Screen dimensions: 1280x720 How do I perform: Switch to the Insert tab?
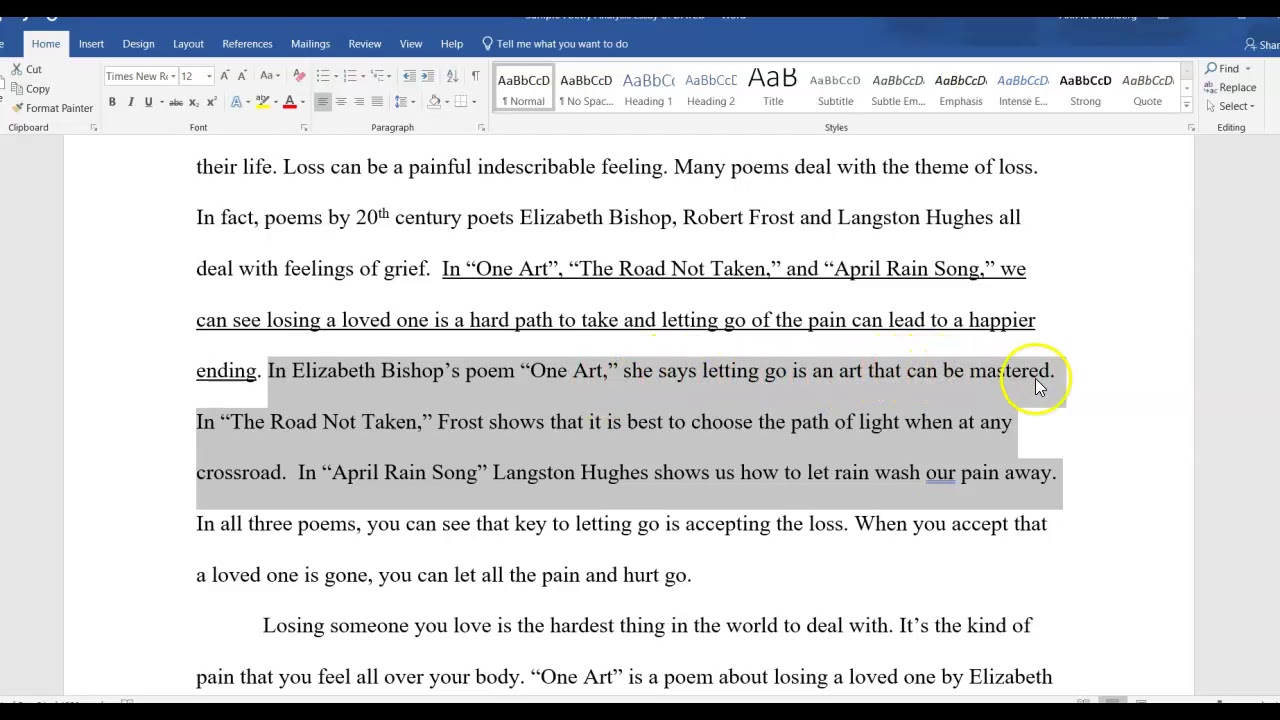pyautogui.click(x=91, y=44)
